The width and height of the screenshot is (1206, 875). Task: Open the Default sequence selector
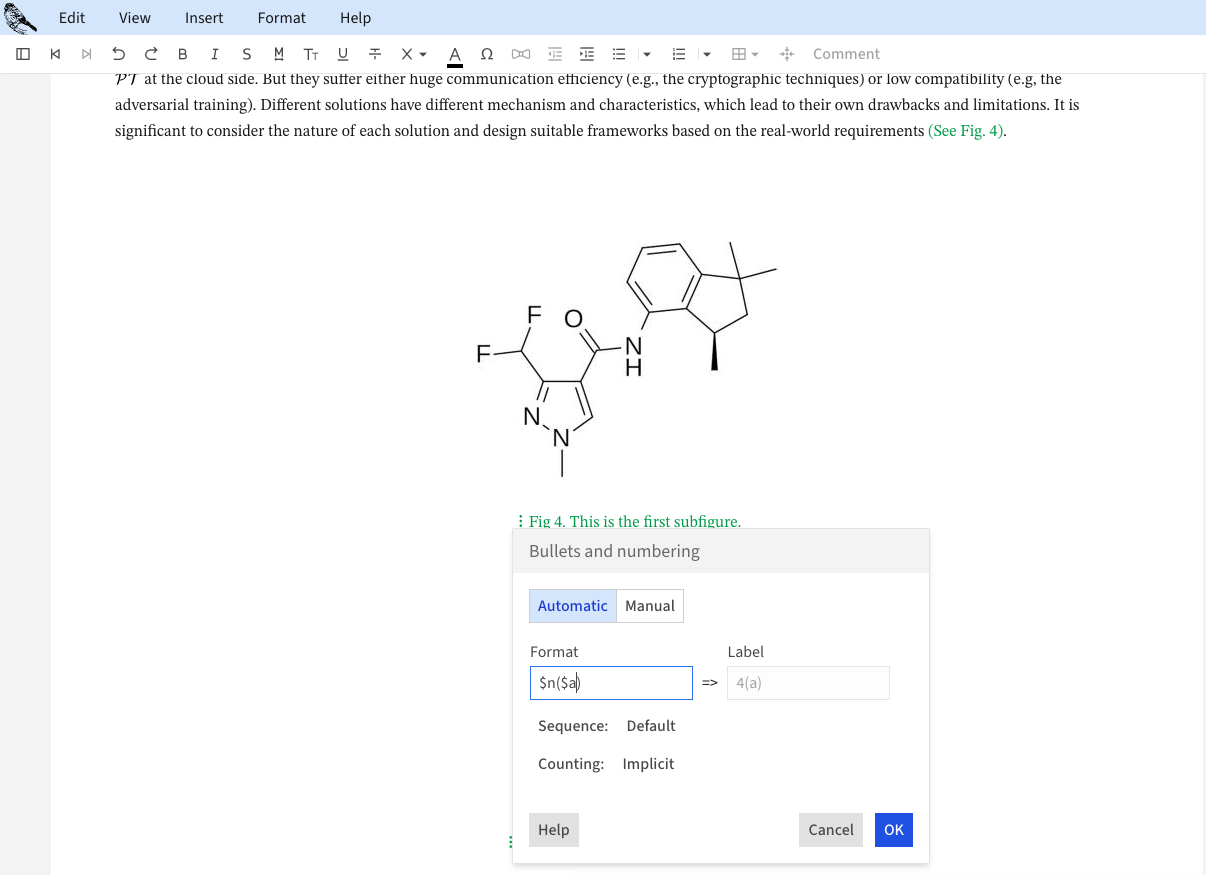point(651,726)
